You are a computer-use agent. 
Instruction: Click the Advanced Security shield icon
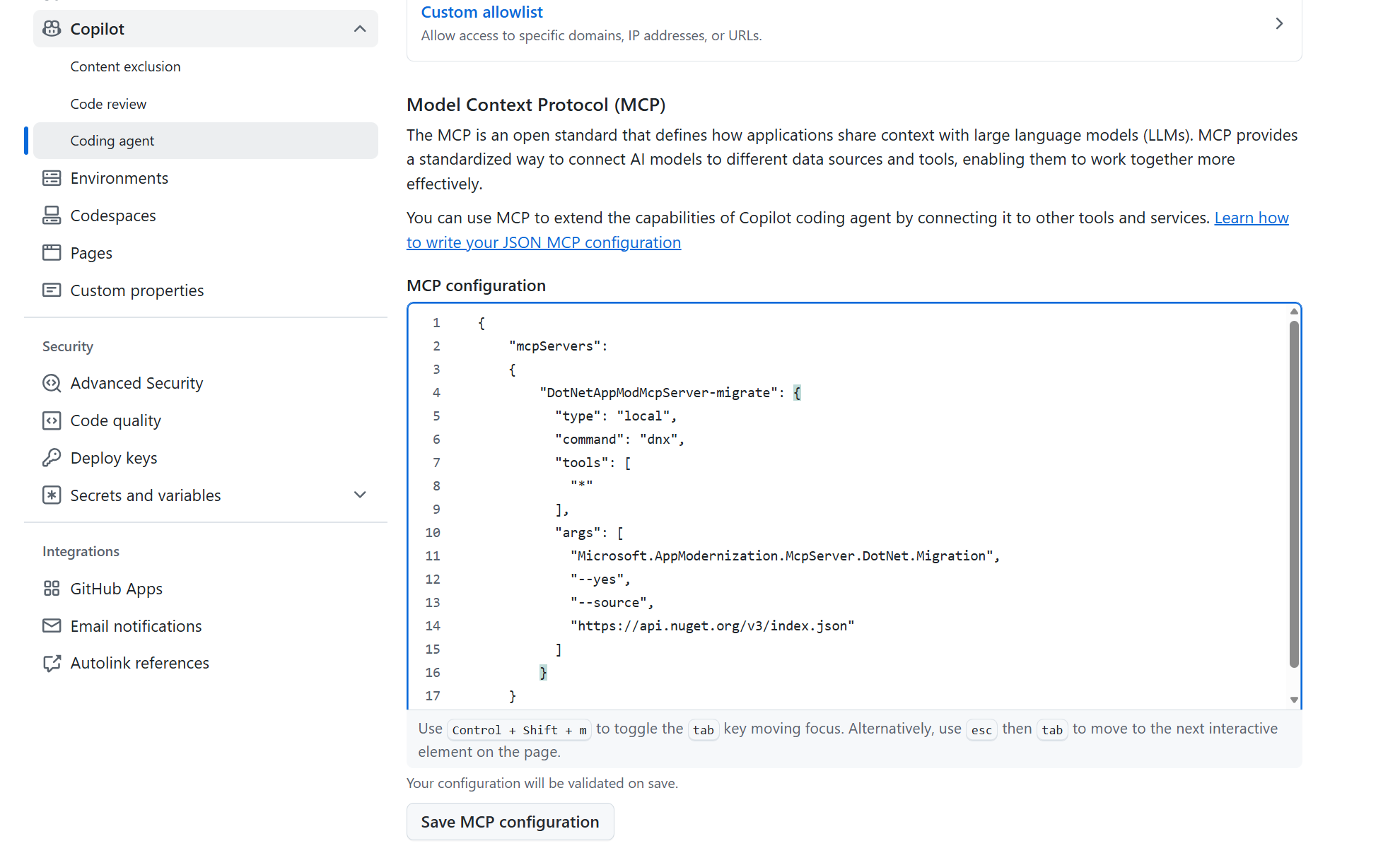coord(52,383)
